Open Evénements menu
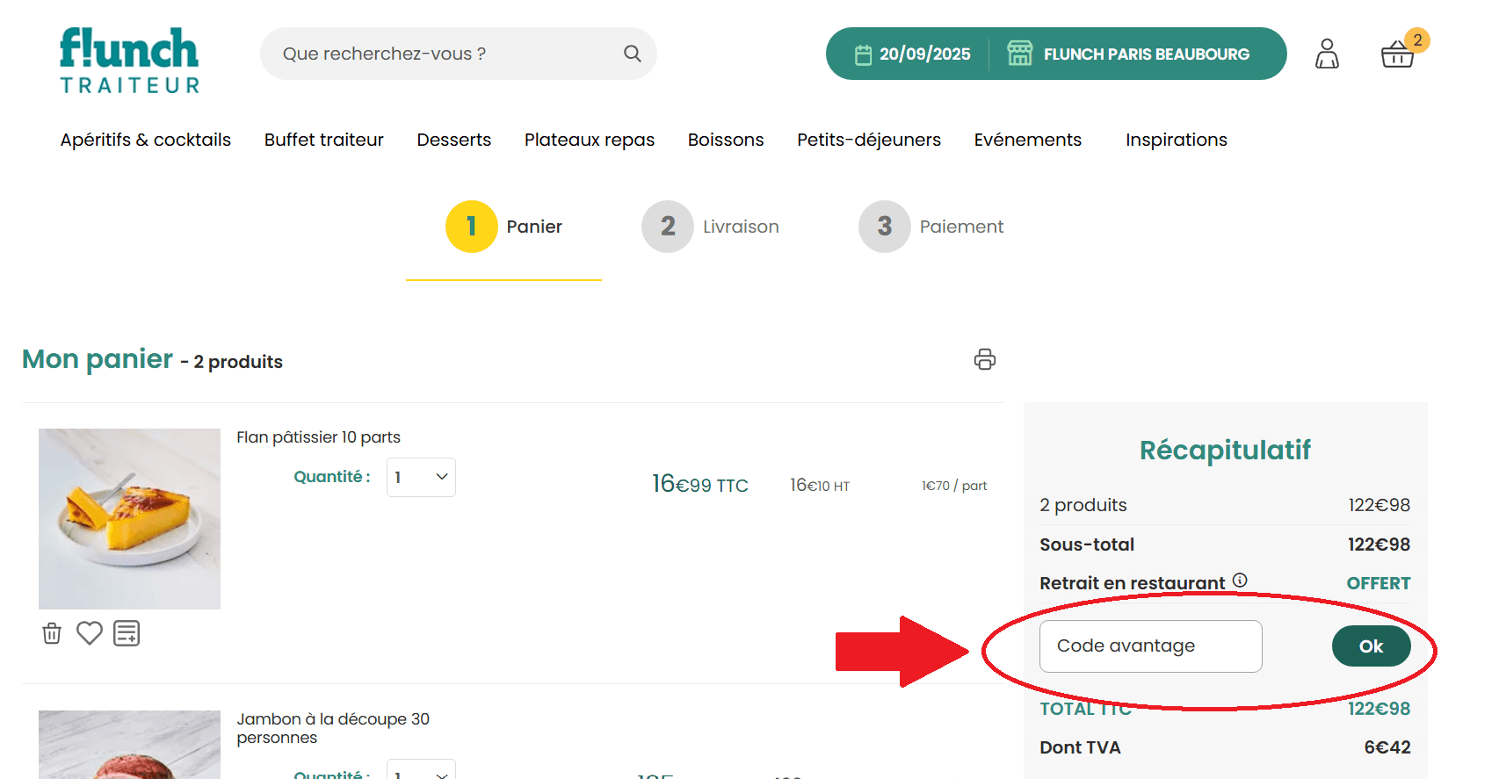This screenshot has height=779, width=1500. tap(1028, 140)
